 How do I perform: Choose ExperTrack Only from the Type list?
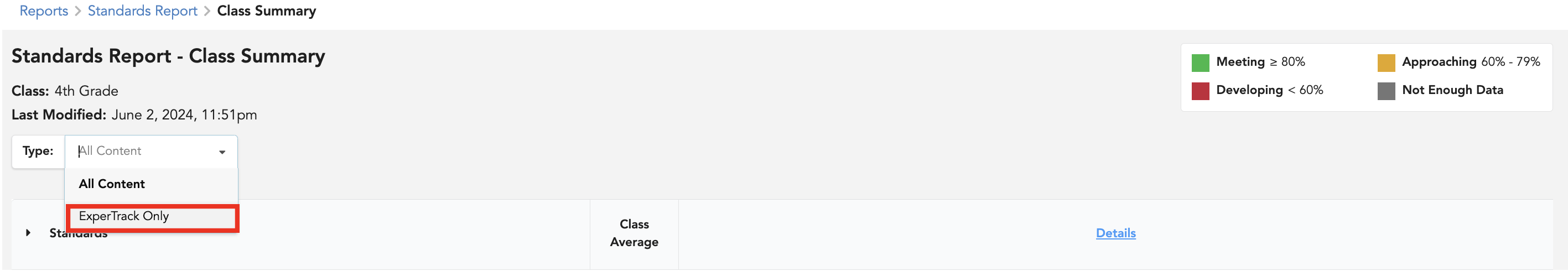tap(124, 216)
